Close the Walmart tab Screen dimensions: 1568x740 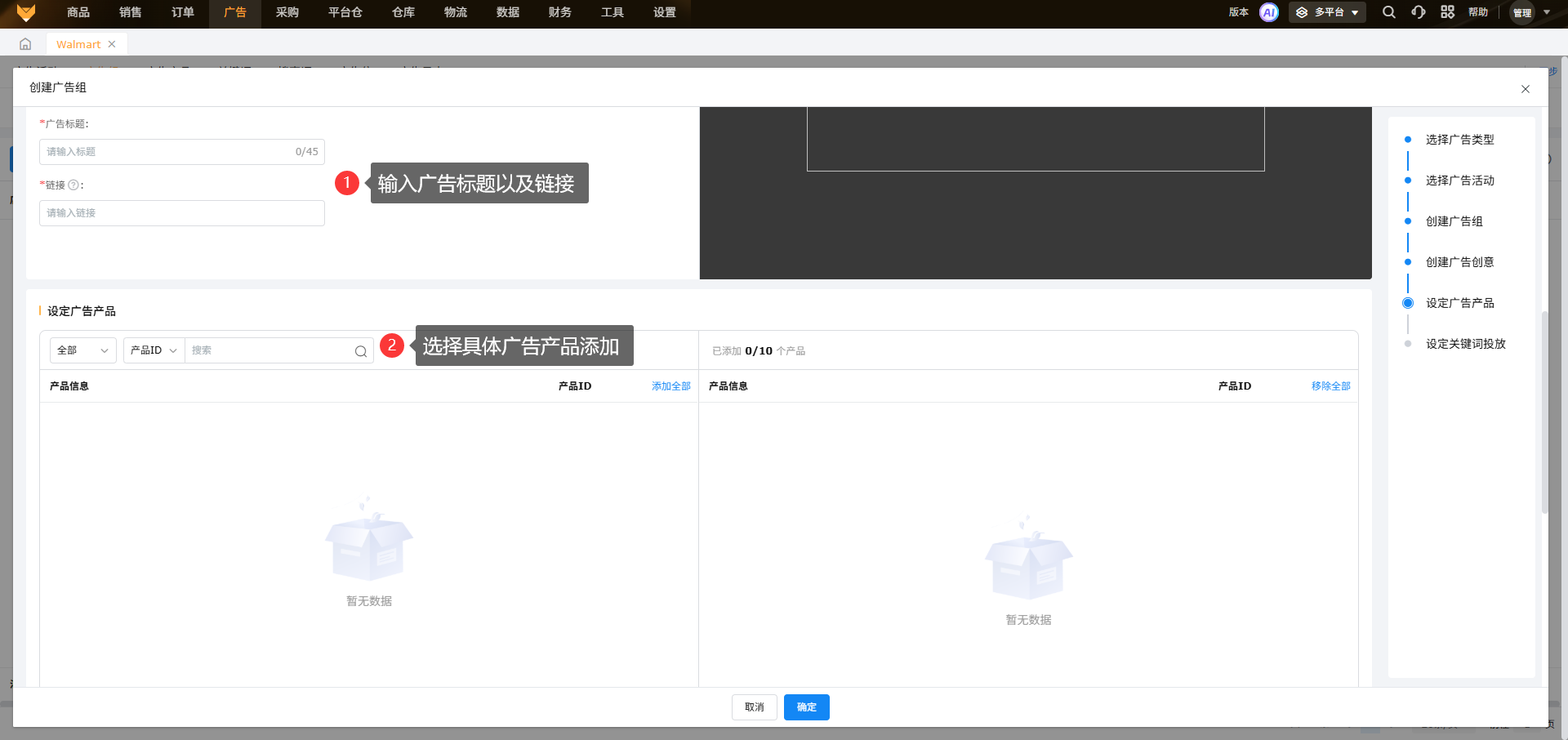tap(112, 44)
